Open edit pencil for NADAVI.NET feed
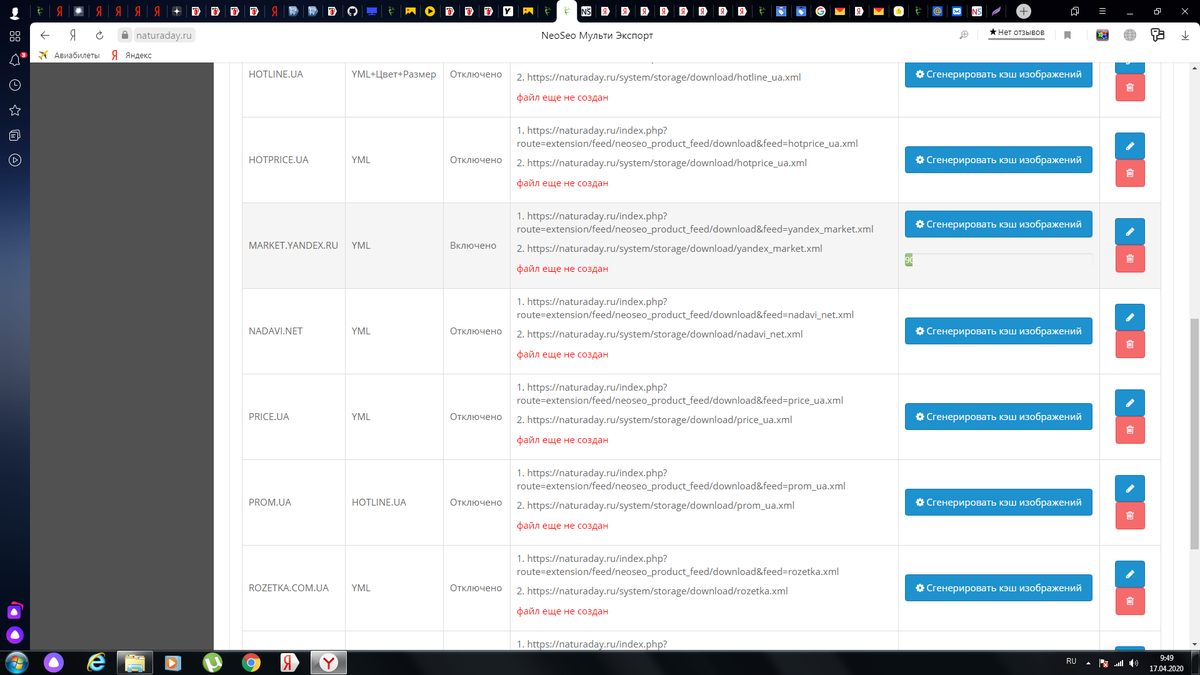This screenshot has height=675, width=1200. pyautogui.click(x=1129, y=317)
